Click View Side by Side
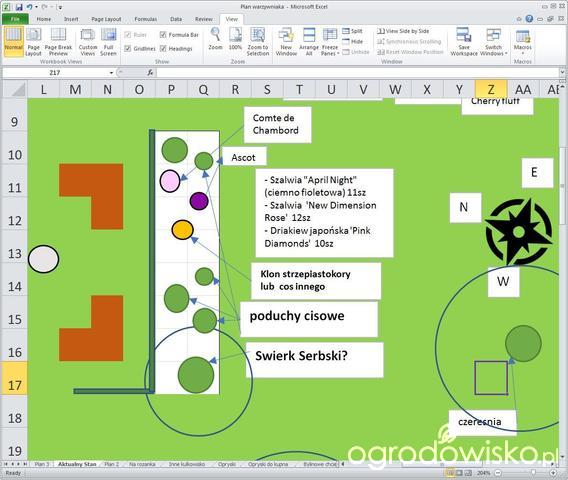The height and width of the screenshot is (480, 568). 403,31
